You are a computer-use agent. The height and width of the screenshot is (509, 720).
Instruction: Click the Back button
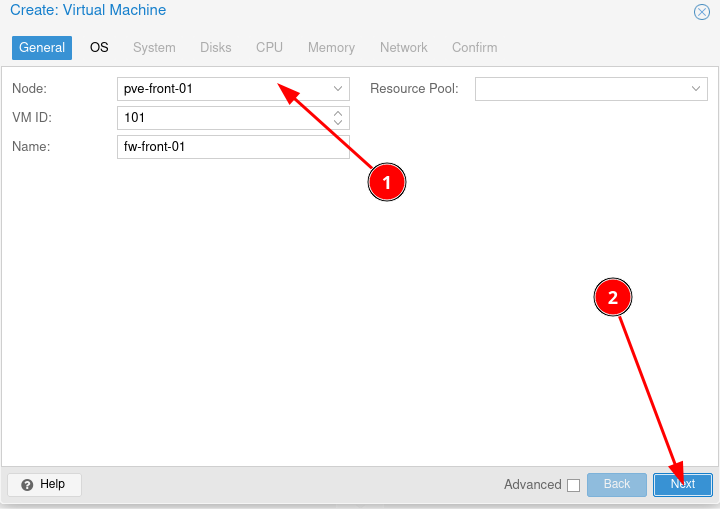[x=617, y=484]
